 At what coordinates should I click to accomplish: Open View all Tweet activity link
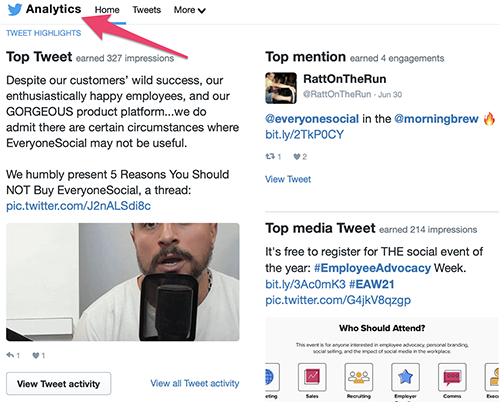[195, 383]
